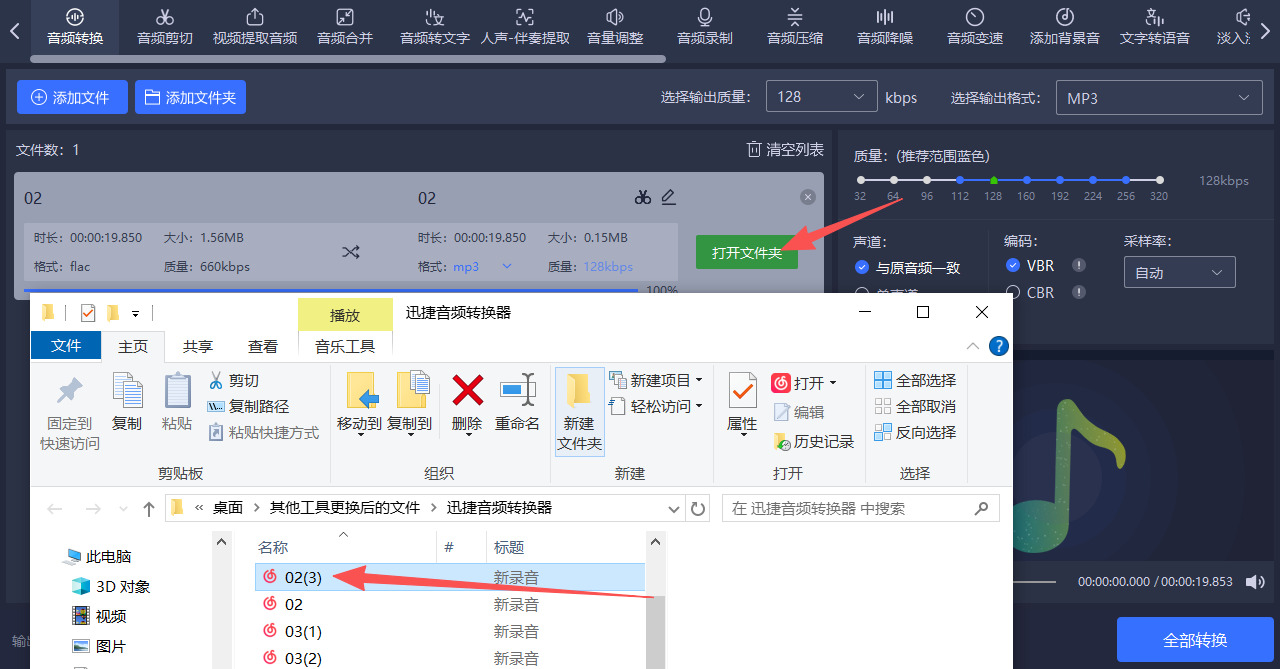Open the 音频转文字 tool
The width and height of the screenshot is (1280, 669).
435,26
